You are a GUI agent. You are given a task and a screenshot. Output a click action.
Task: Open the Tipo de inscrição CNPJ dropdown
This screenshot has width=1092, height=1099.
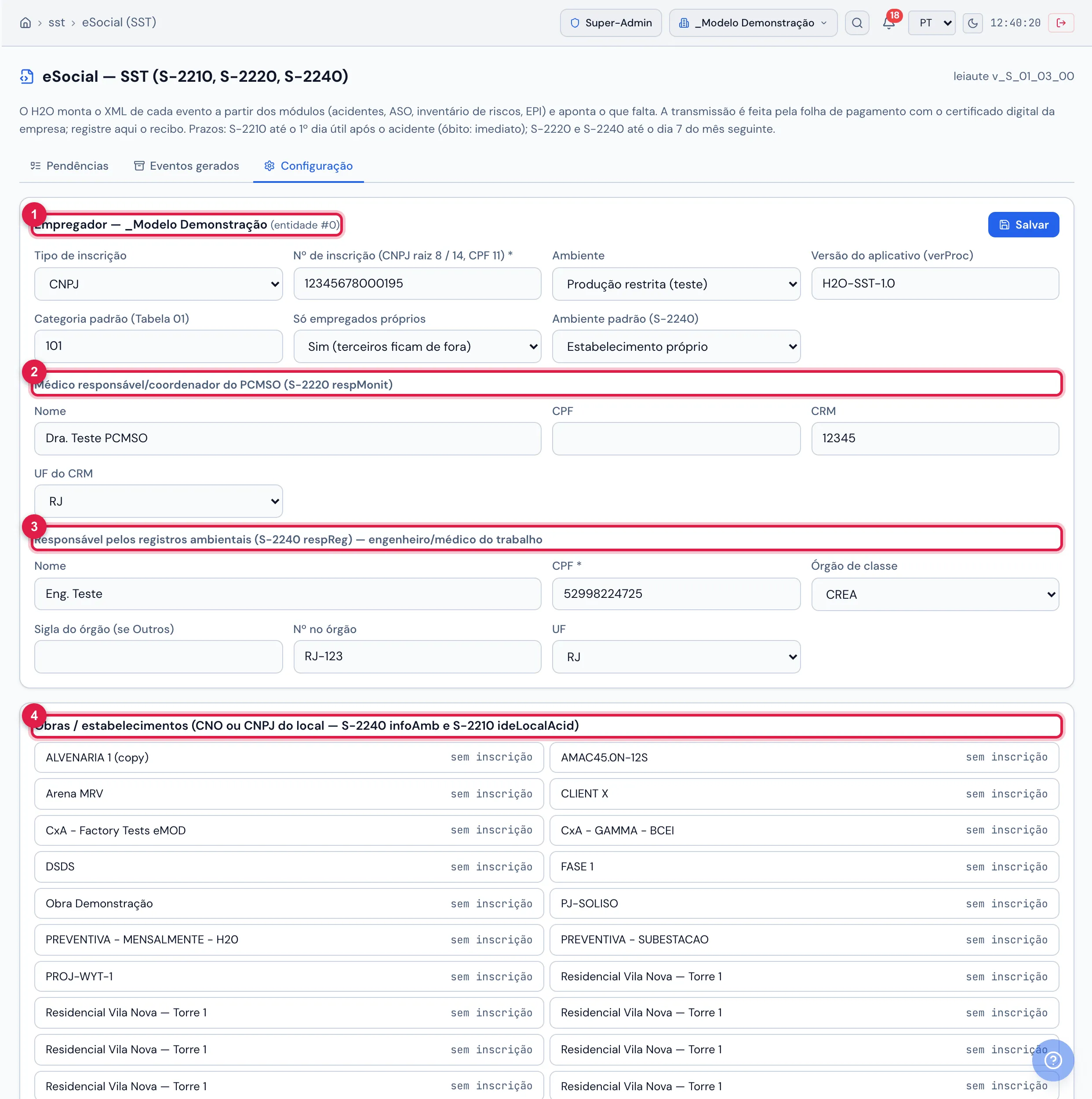(x=159, y=284)
